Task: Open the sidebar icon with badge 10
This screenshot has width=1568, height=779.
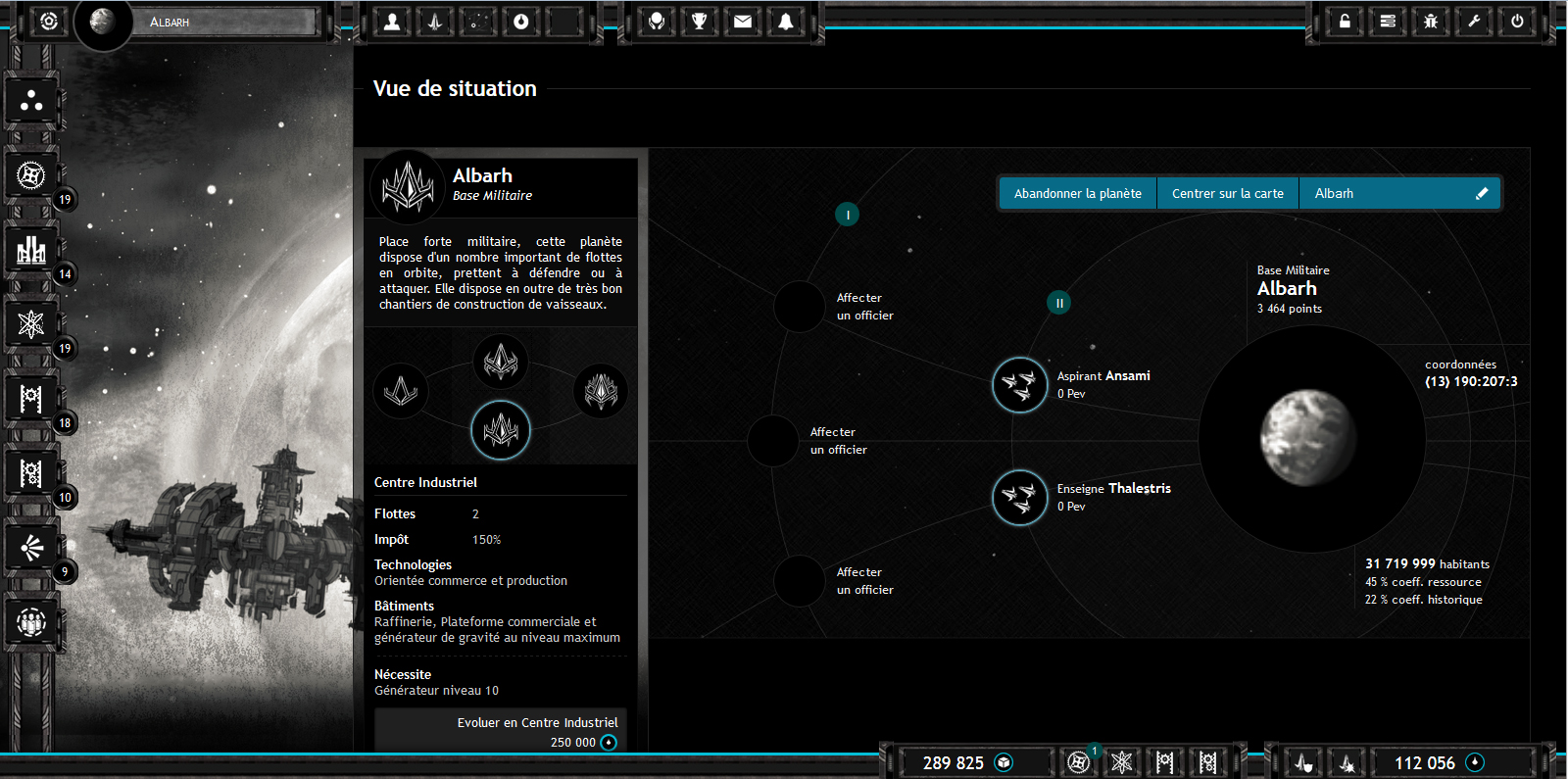Action: pyautogui.click(x=31, y=473)
